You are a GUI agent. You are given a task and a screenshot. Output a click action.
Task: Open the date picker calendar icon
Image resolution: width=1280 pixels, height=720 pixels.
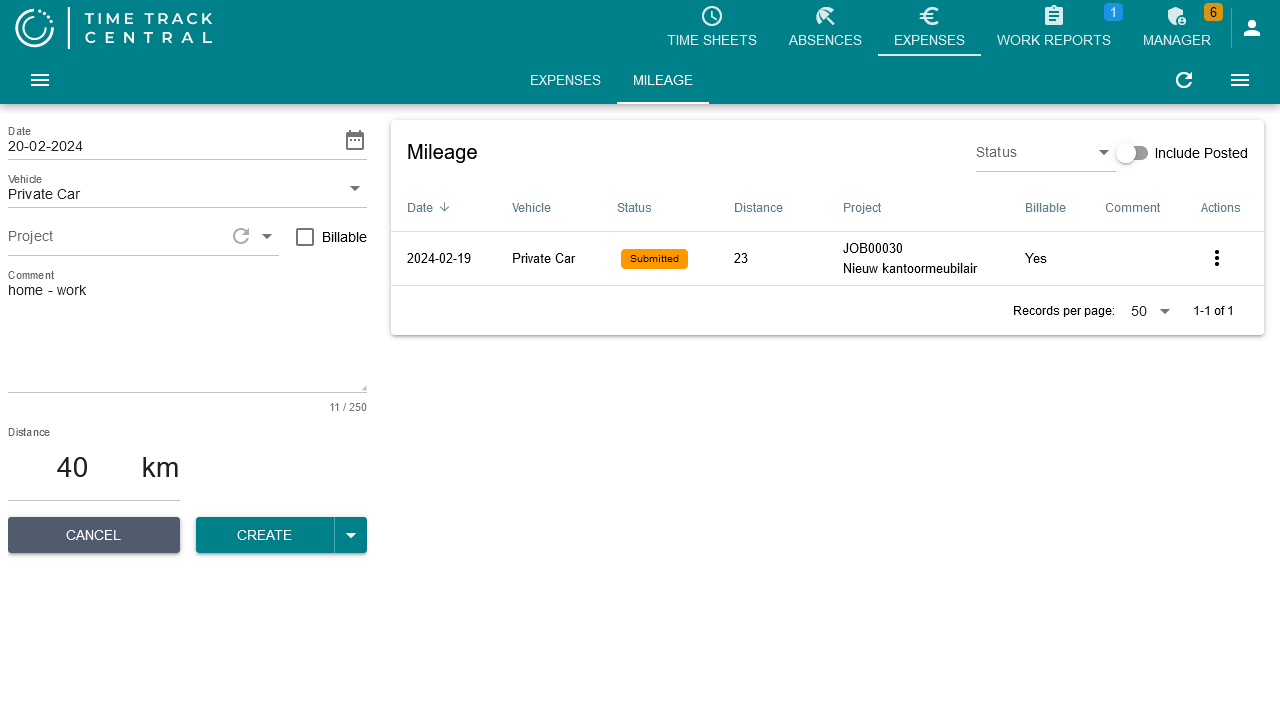tap(355, 140)
